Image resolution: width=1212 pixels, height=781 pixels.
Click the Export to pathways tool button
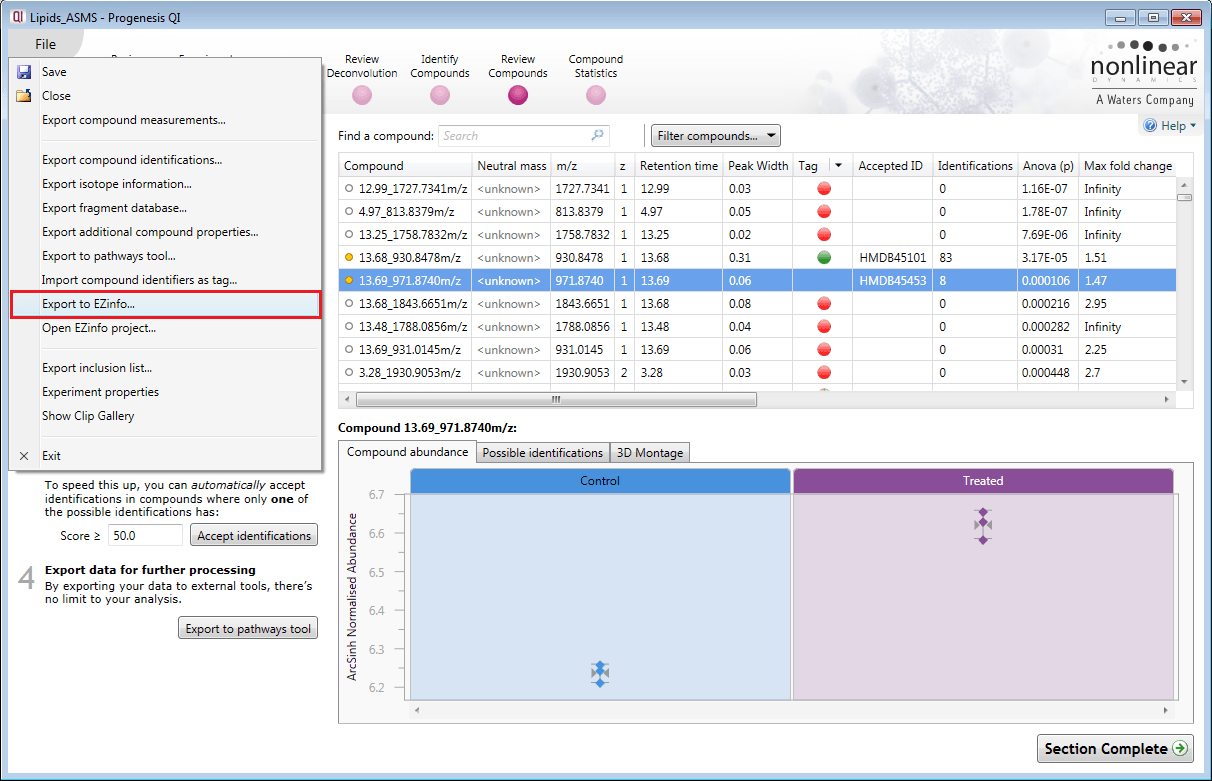(x=248, y=629)
